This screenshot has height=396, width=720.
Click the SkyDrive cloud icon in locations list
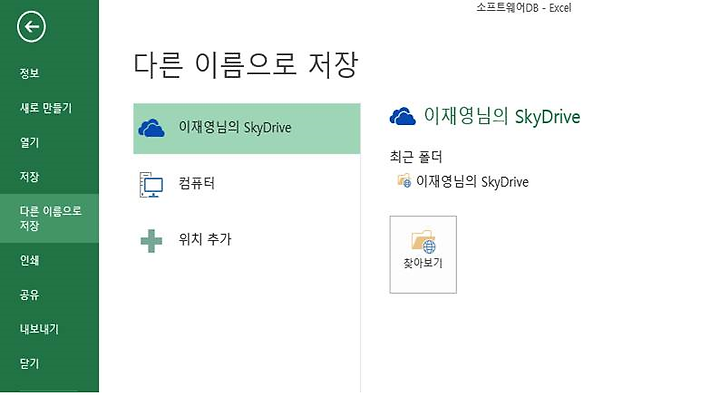[152, 128]
